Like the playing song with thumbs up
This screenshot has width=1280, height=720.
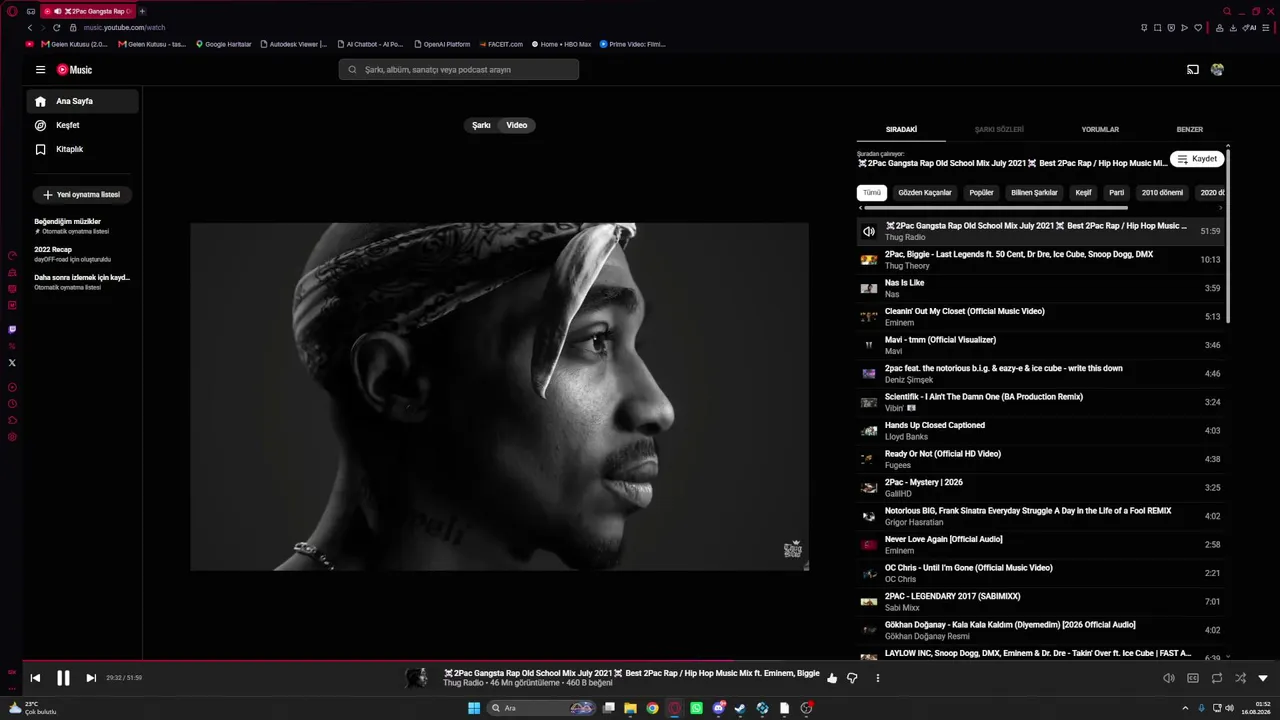point(832,678)
